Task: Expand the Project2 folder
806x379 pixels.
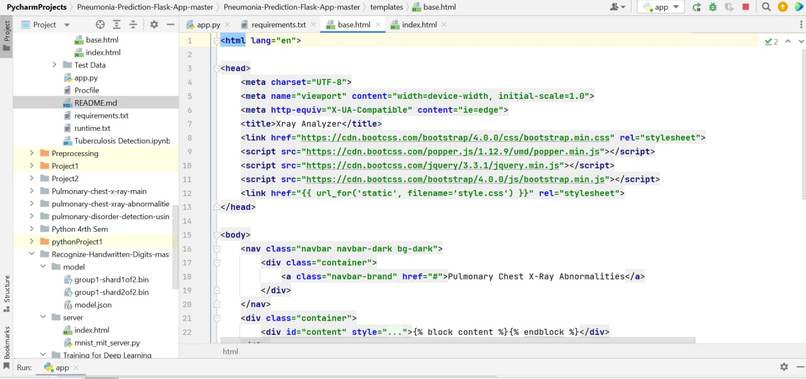Action: 32,178
